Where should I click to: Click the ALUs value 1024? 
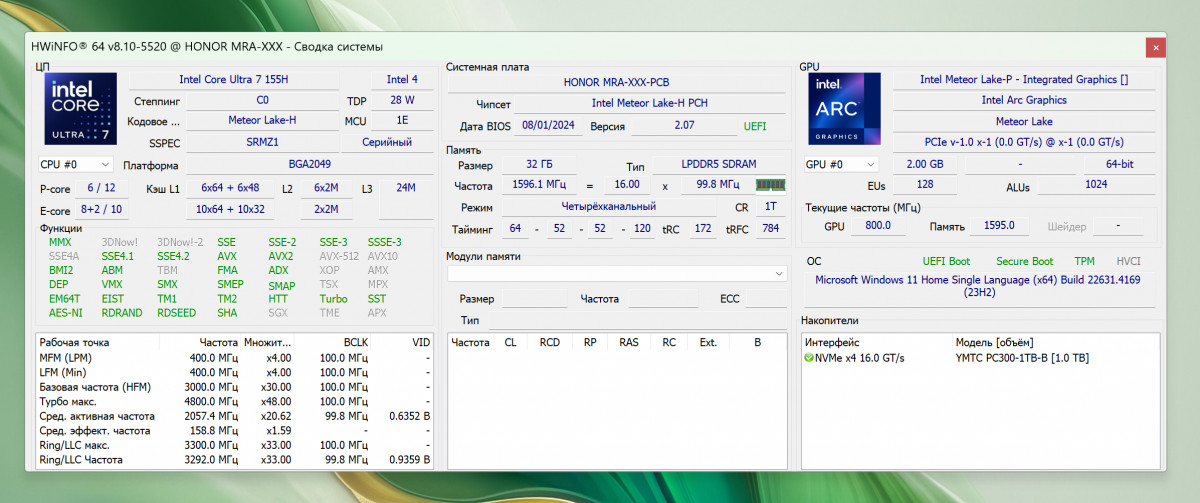pos(1096,186)
